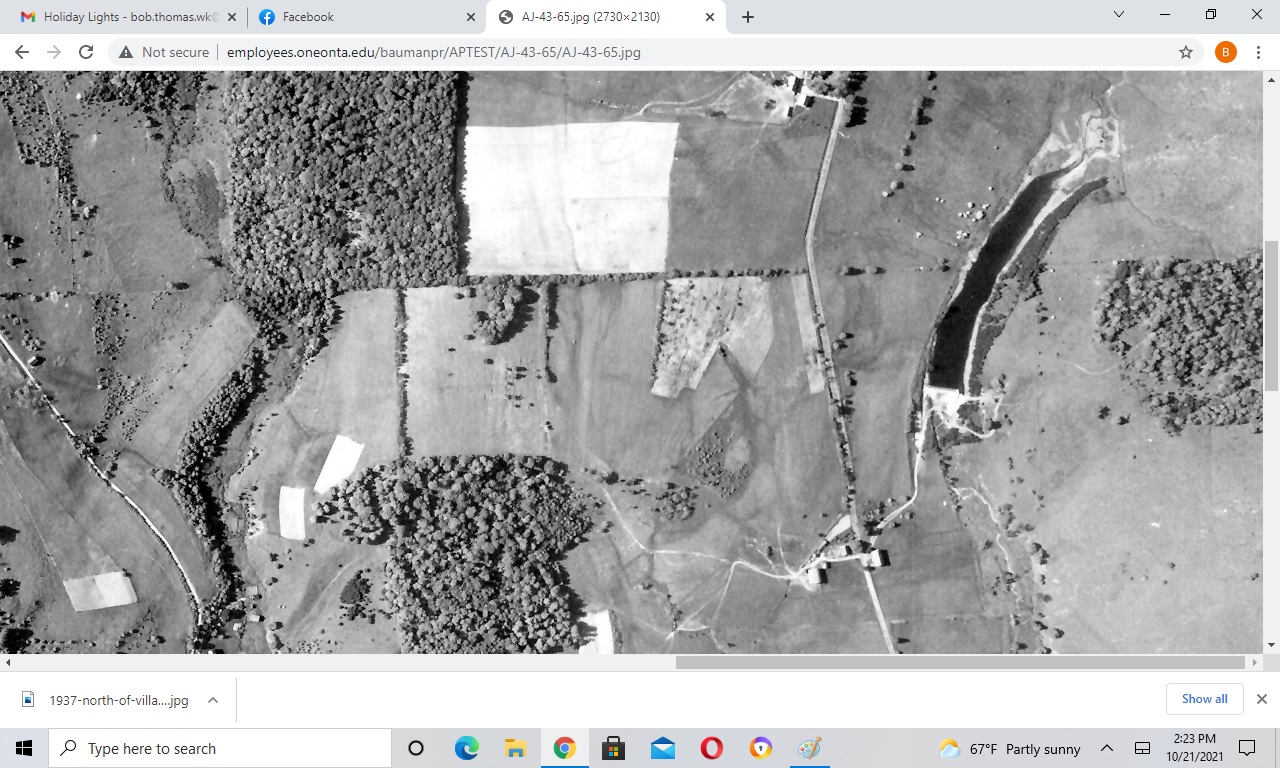Click the aerial photograph image

point(632,362)
